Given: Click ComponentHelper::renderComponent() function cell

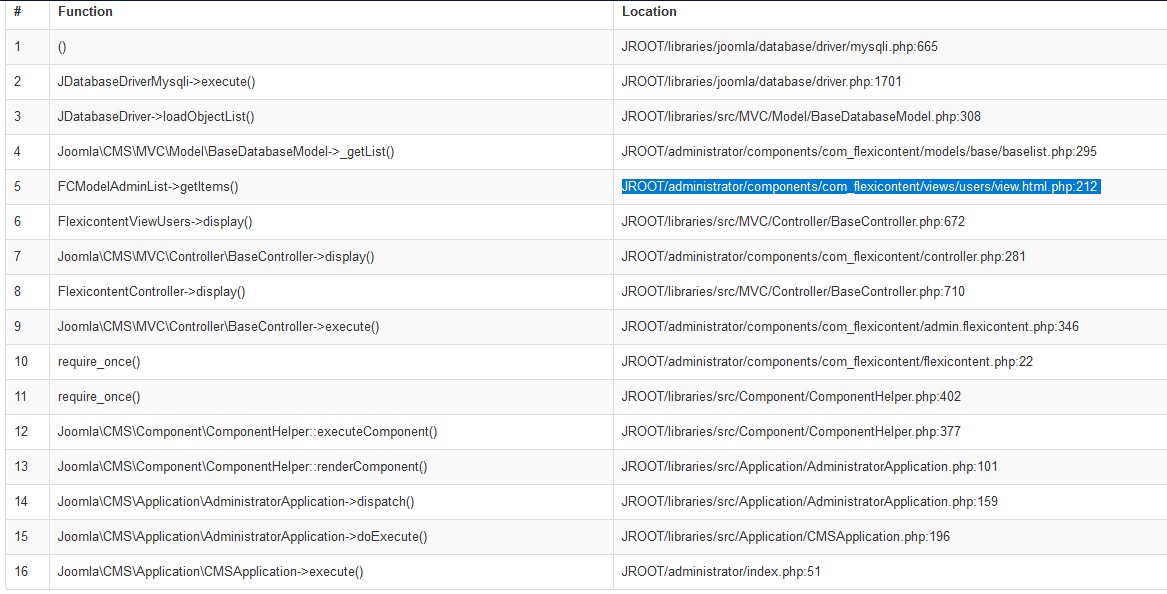Looking at the screenshot, I should [x=242, y=467].
